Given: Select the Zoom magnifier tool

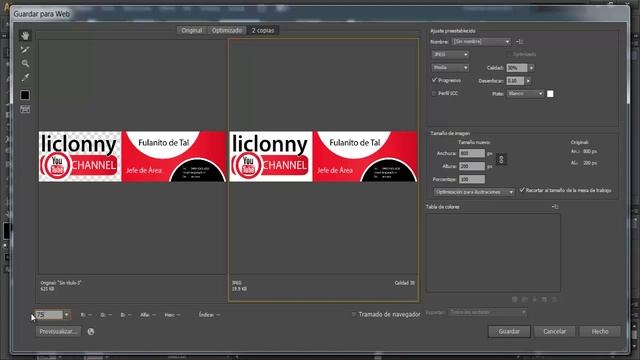Looking at the screenshot, I should [25, 63].
